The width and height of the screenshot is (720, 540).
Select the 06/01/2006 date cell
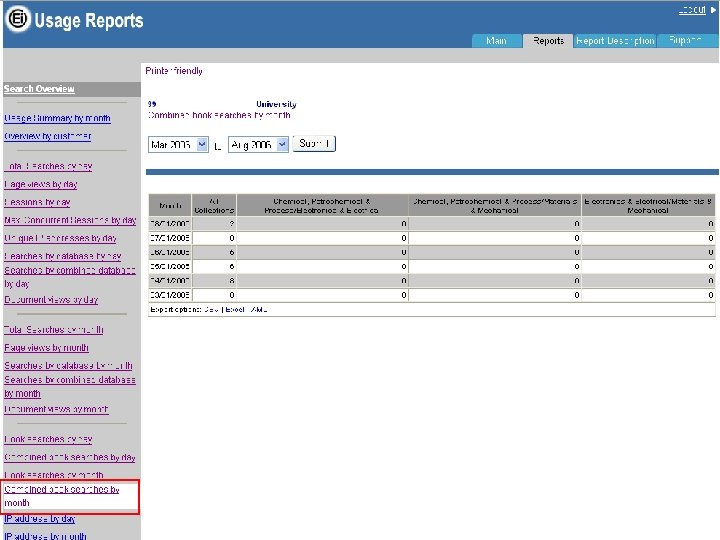(x=170, y=252)
